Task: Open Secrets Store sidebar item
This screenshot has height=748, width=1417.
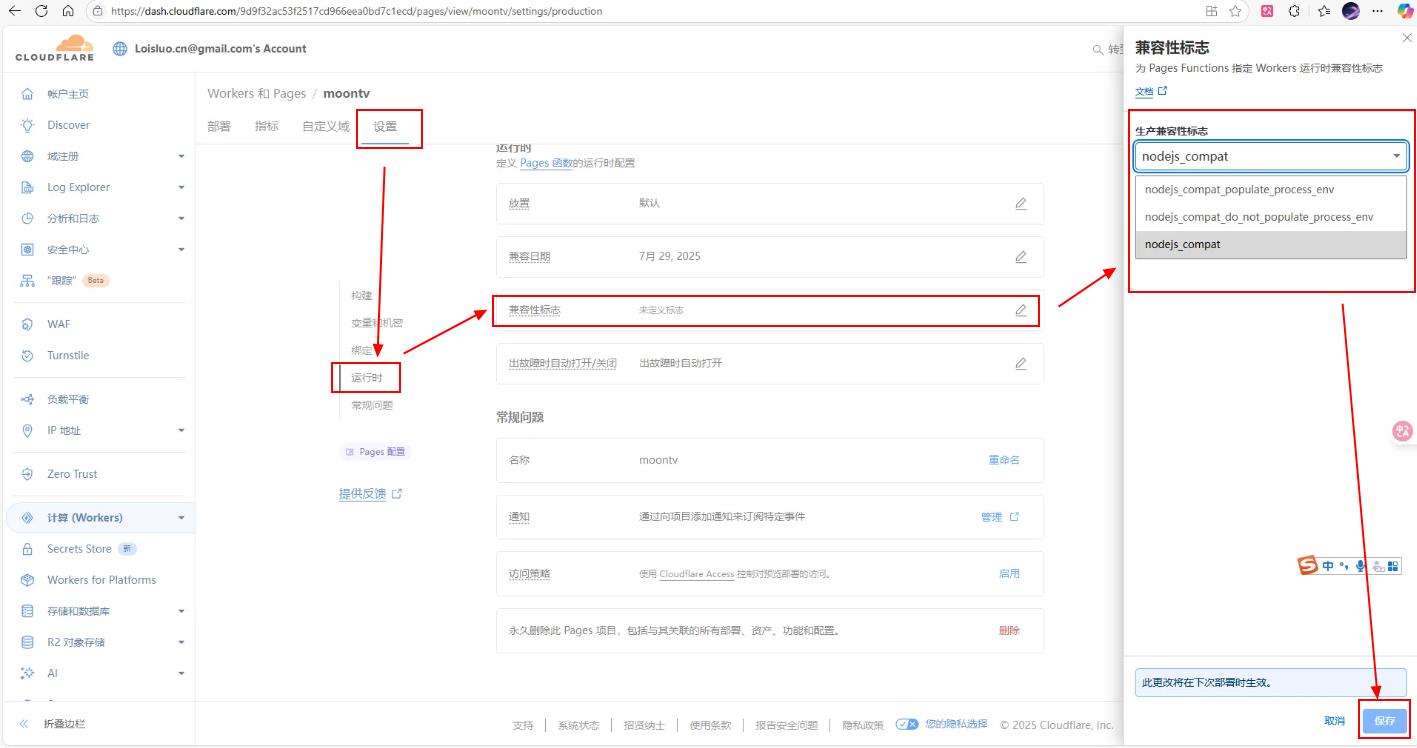Action: coord(79,549)
